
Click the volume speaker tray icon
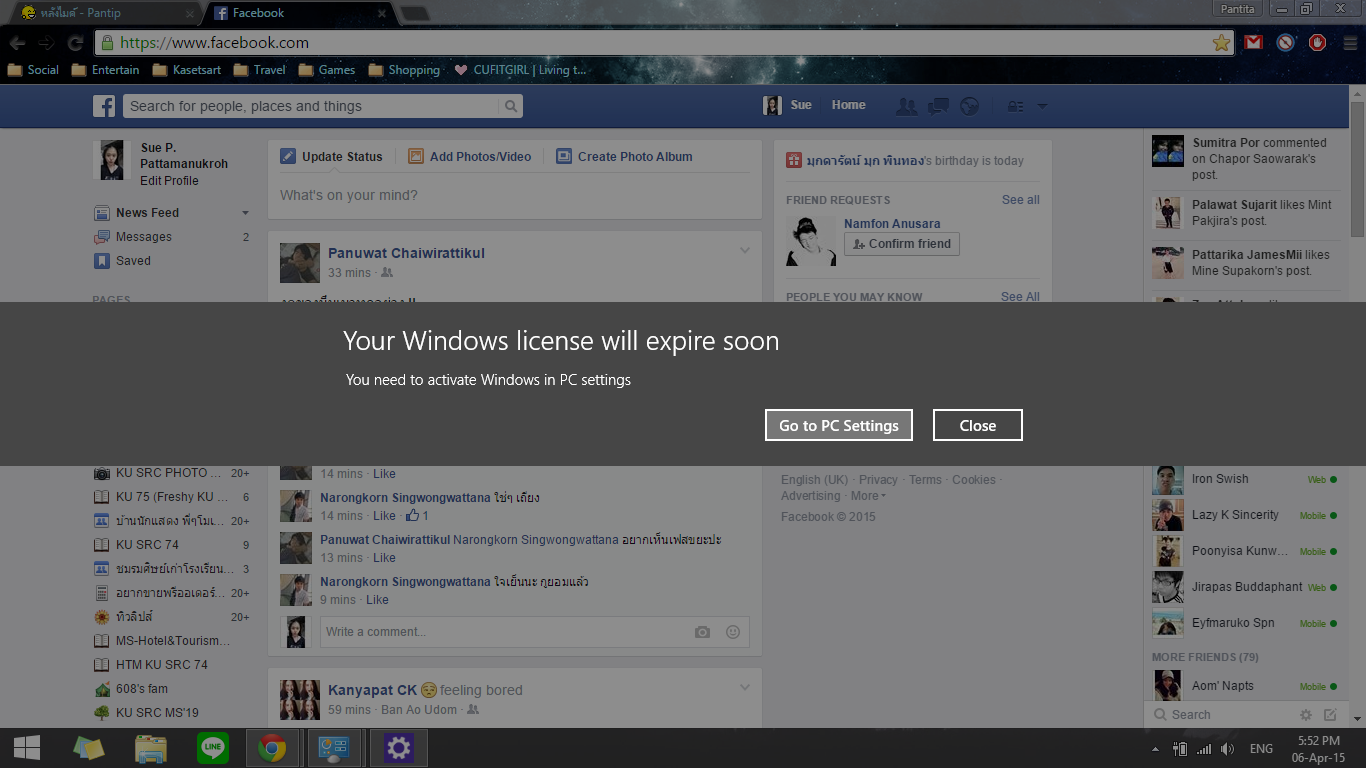pyautogui.click(x=1227, y=749)
